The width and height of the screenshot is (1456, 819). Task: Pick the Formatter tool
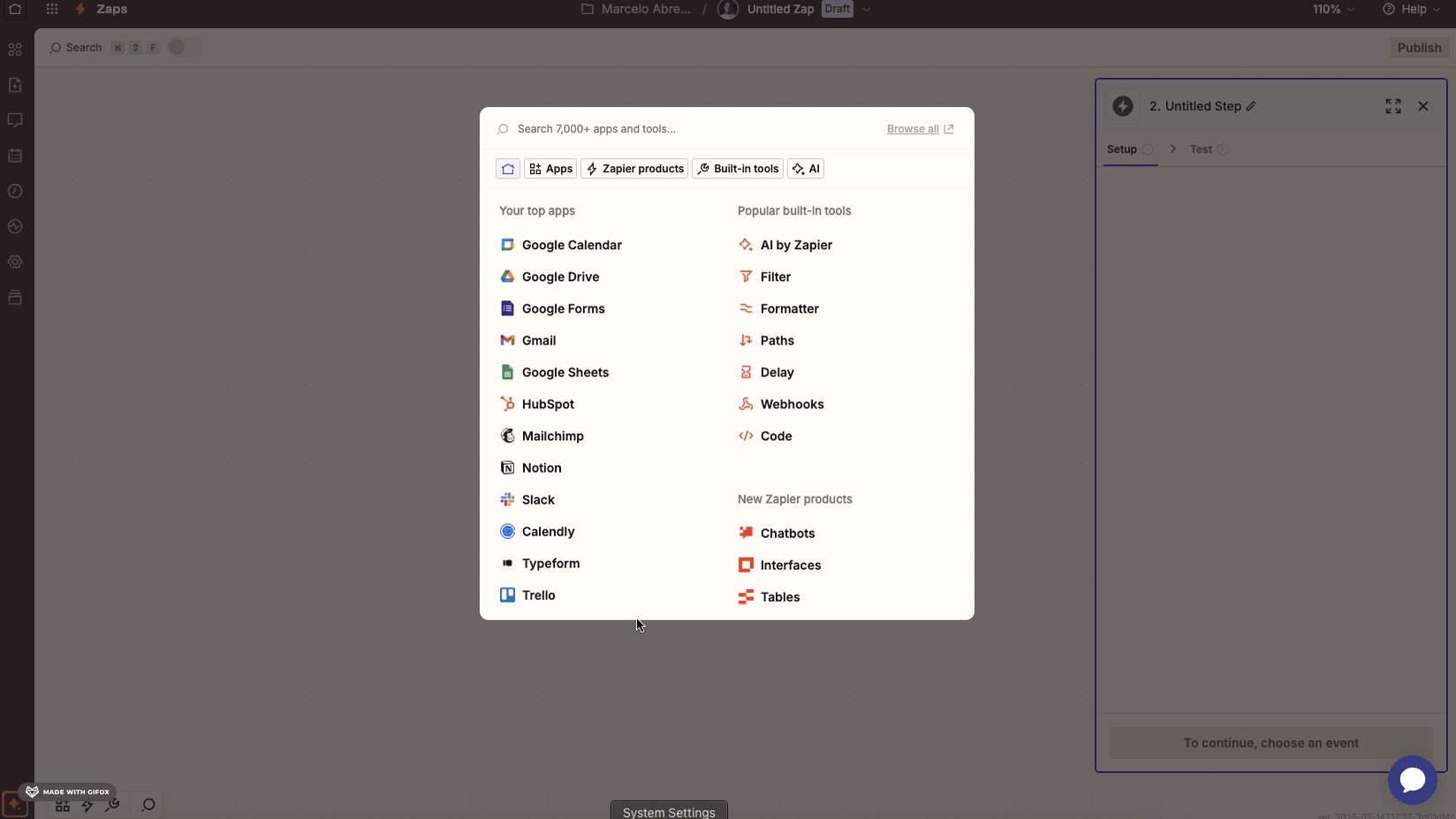click(790, 308)
